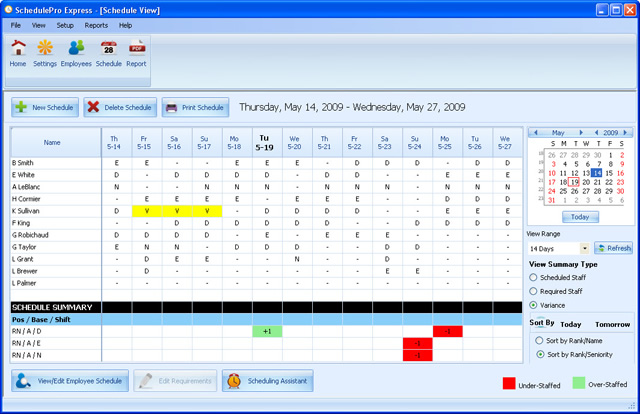Switch to the Sort By tab

coord(542,323)
